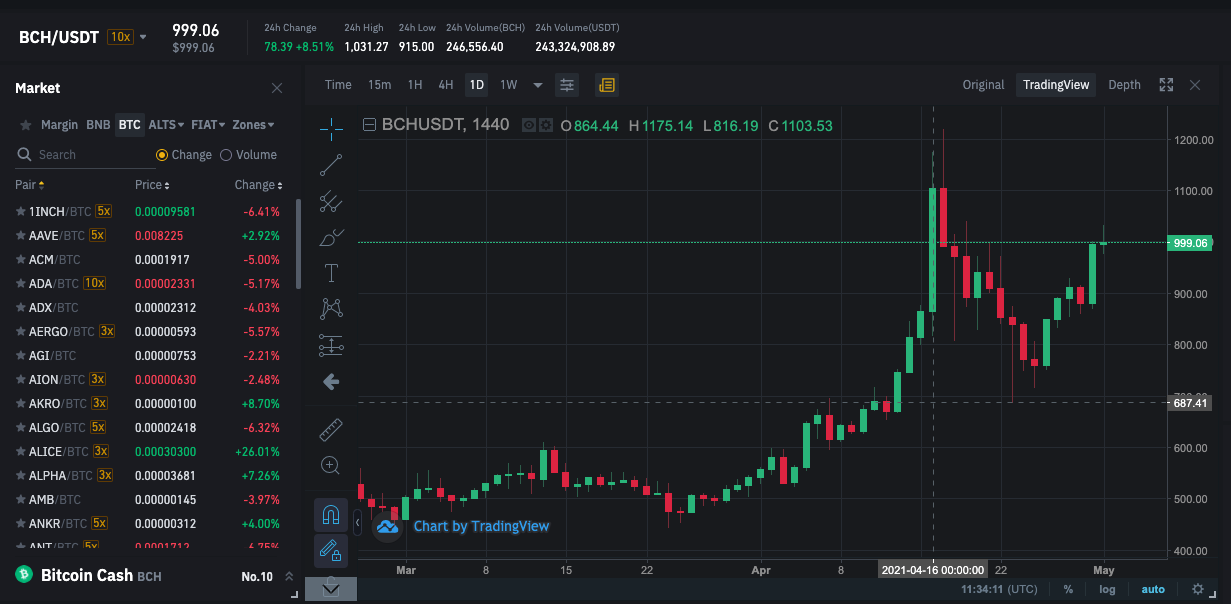Expand more time intervals dropdown
Viewport: 1231px width, 604px height.
pyautogui.click(x=538, y=85)
